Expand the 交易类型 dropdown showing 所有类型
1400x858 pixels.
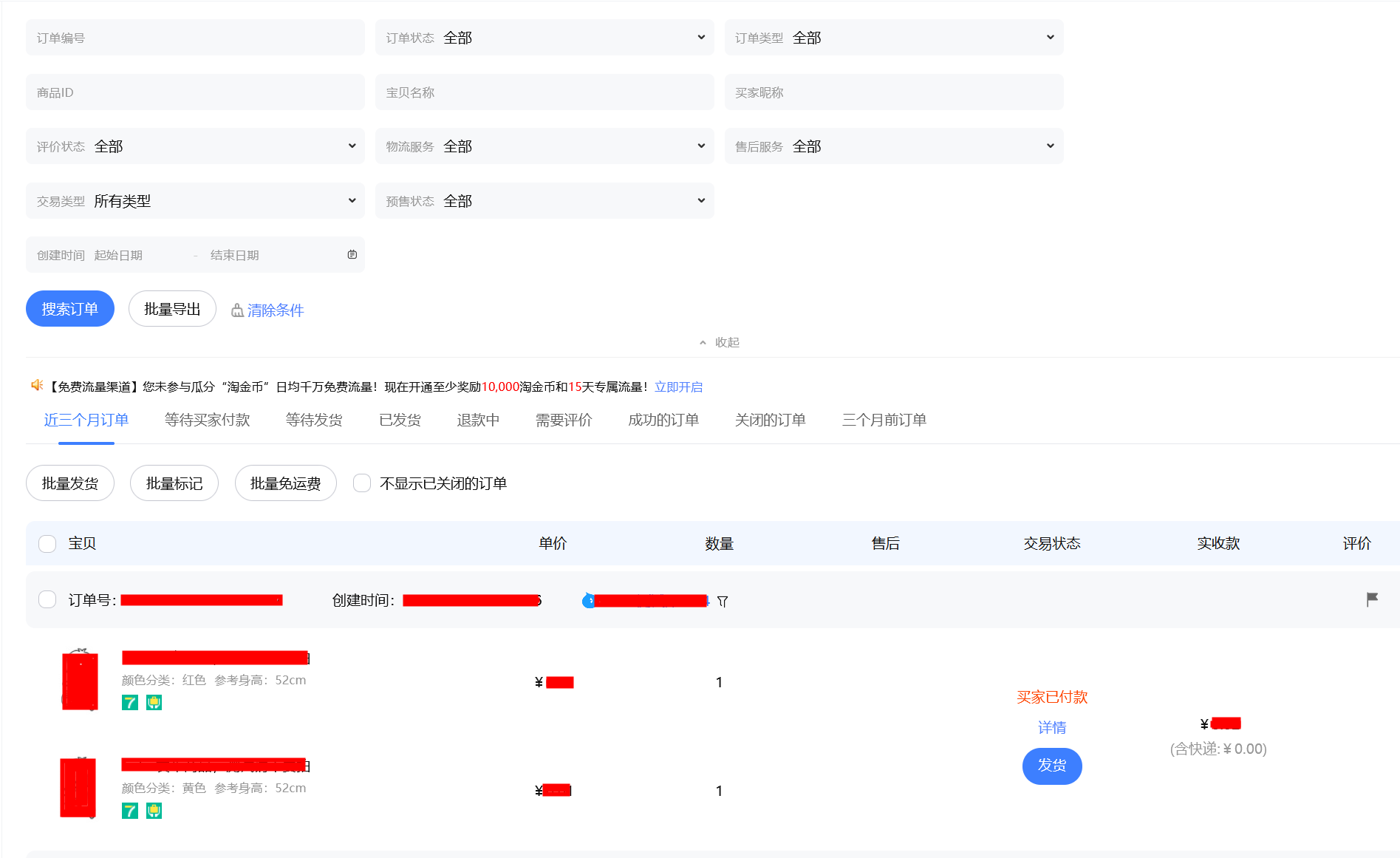coord(195,201)
